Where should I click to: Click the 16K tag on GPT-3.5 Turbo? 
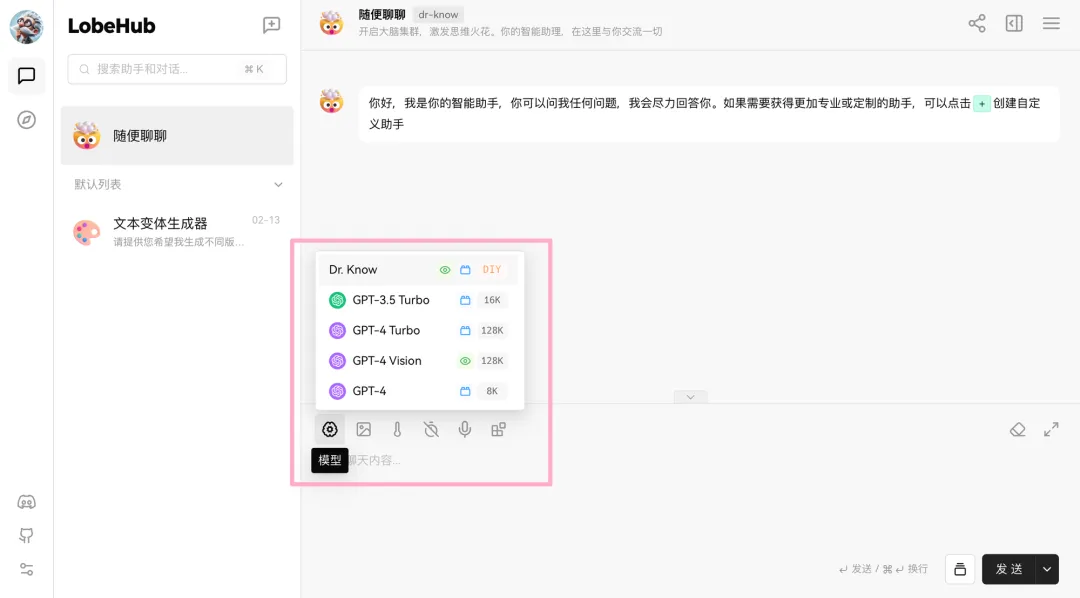(x=492, y=300)
